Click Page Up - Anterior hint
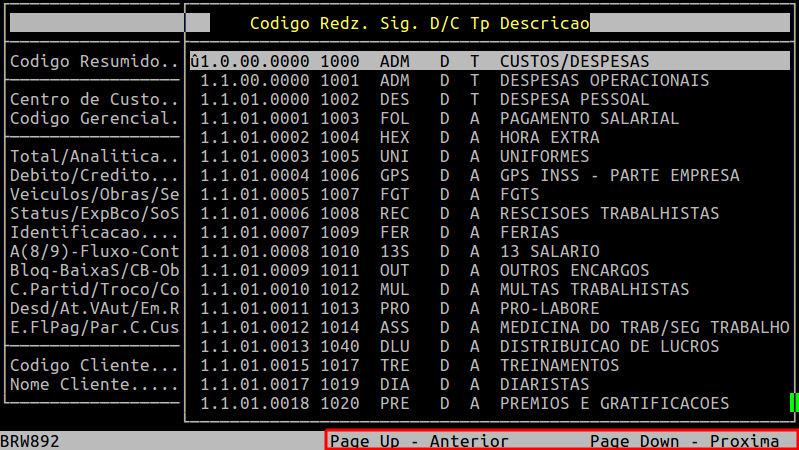Image resolution: width=799 pixels, height=450 pixels. pos(419,441)
